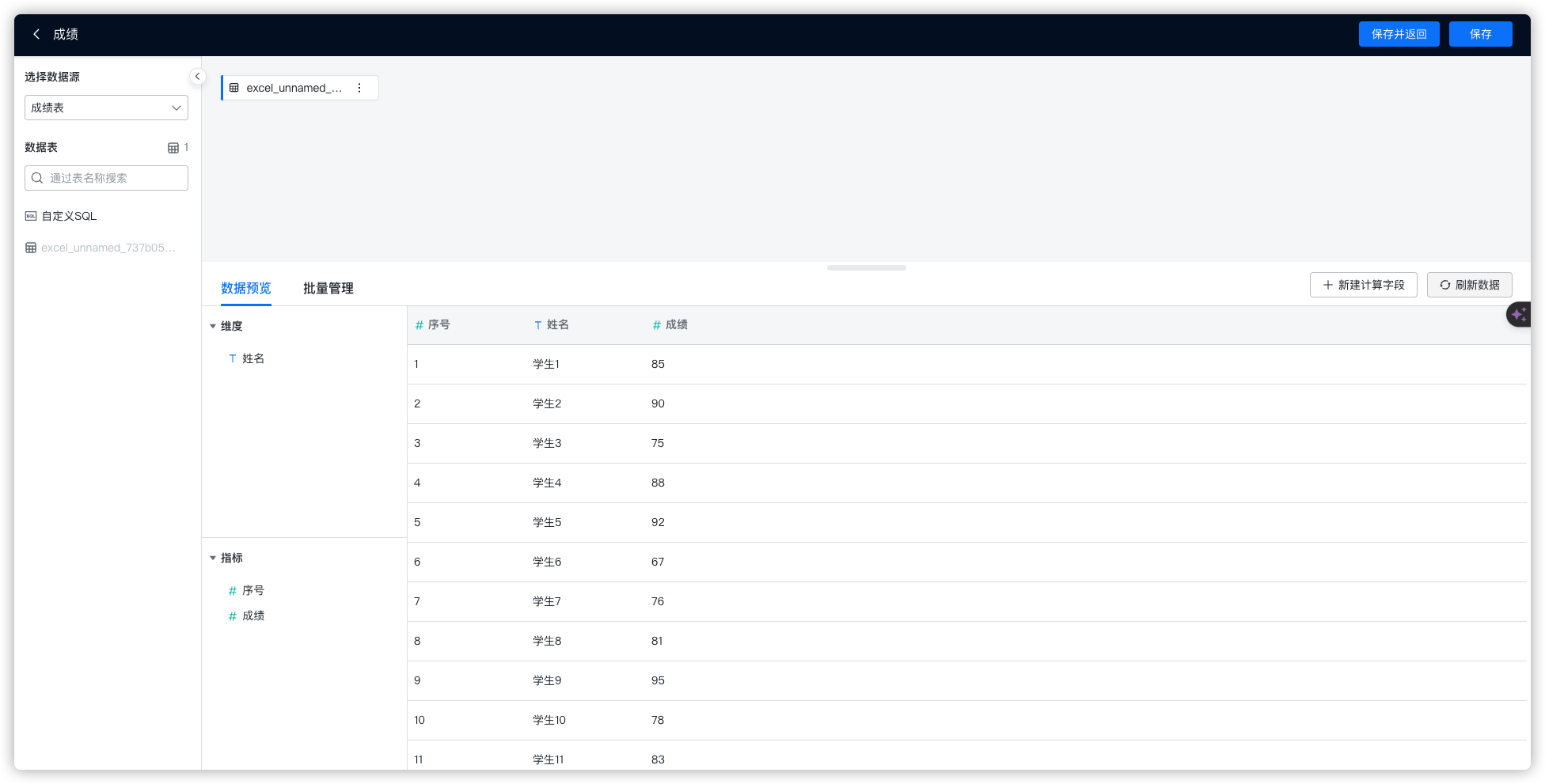Click the score 88 in 学生4's row
1545x784 pixels.
(x=658, y=483)
